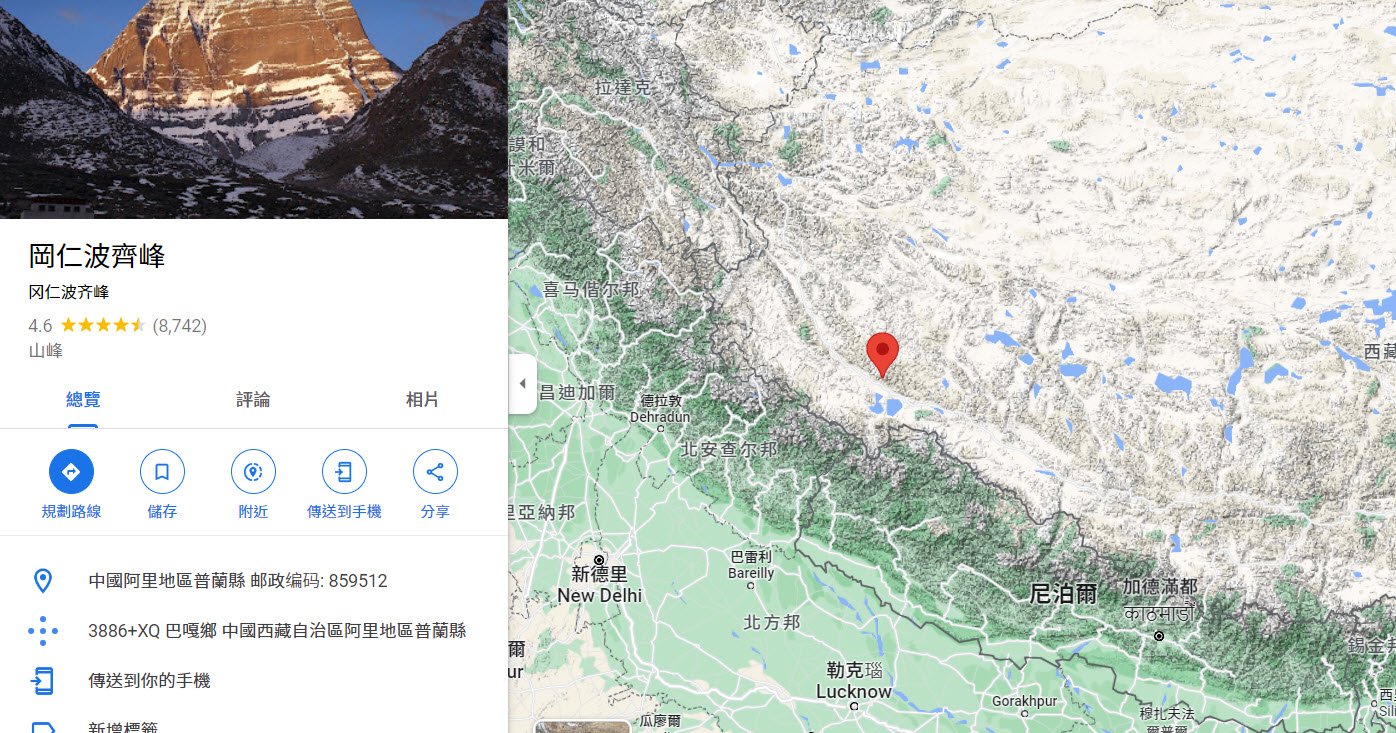Click the satellite layer thumbnail at map bottom

[583, 726]
